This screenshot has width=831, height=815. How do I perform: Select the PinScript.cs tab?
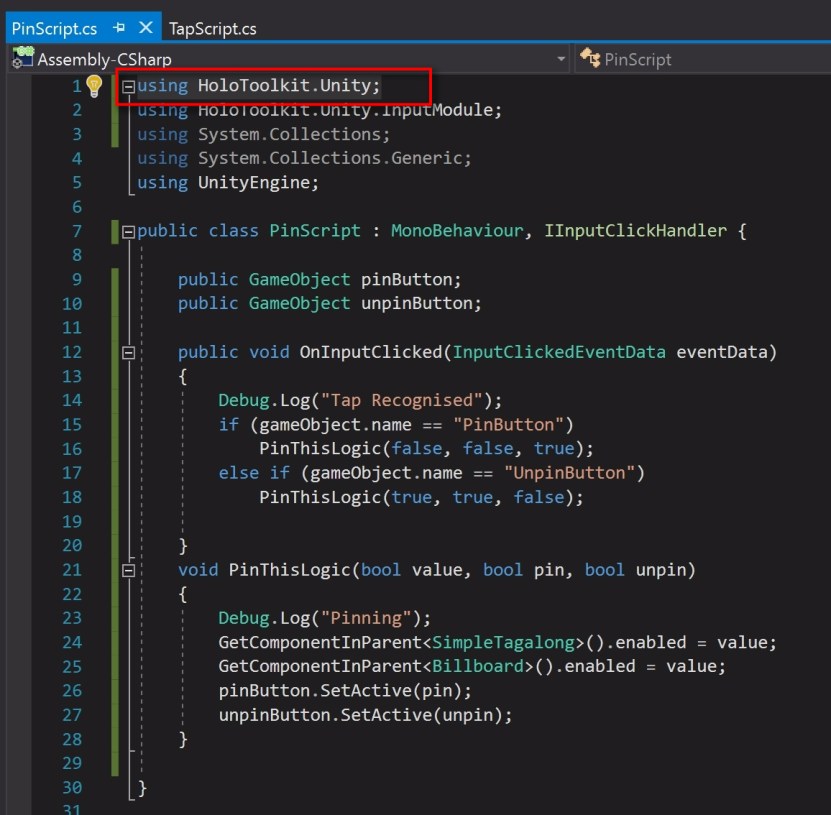click(54, 29)
